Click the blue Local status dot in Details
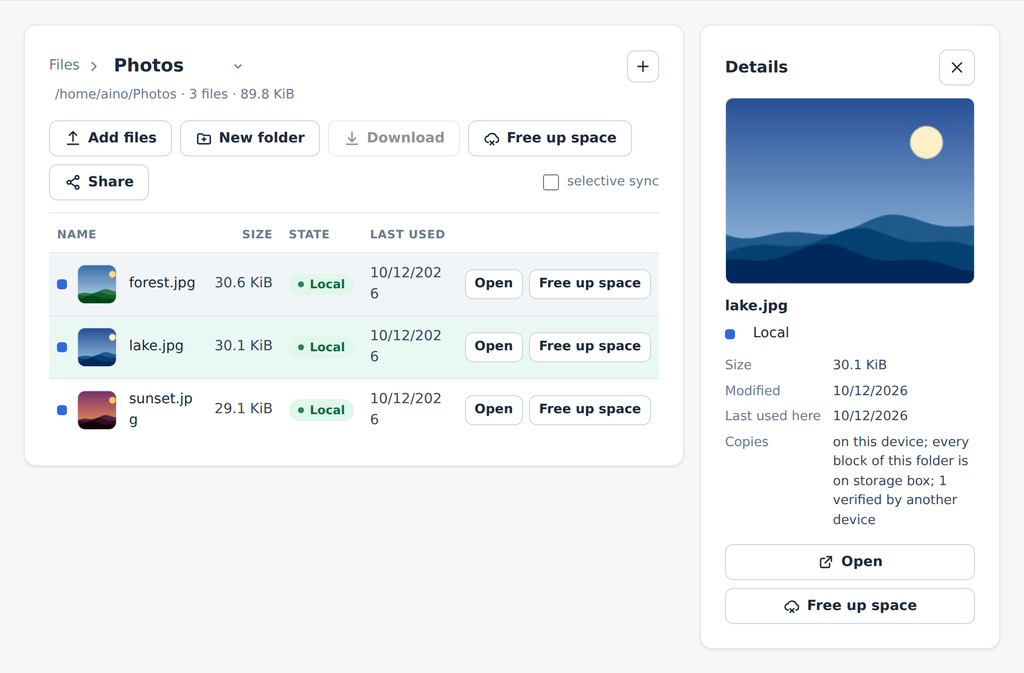This screenshot has width=1024, height=673. pos(730,334)
